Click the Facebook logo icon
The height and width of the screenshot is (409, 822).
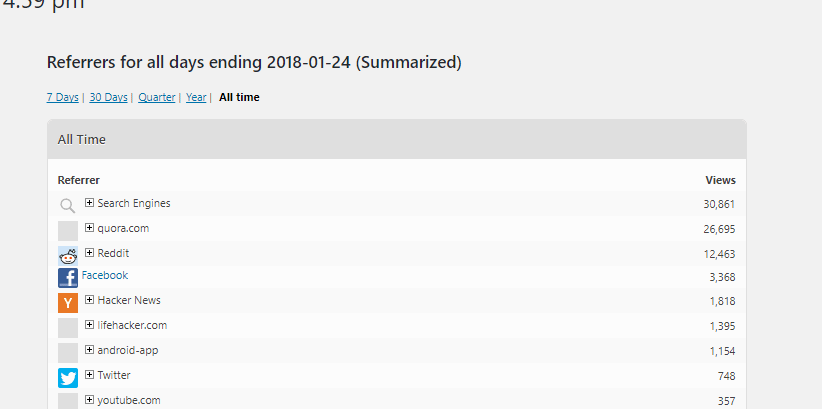pyautogui.click(x=68, y=278)
